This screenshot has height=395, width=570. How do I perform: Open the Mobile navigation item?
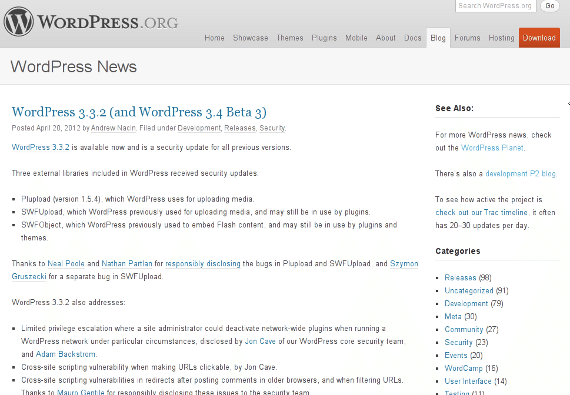click(356, 38)
